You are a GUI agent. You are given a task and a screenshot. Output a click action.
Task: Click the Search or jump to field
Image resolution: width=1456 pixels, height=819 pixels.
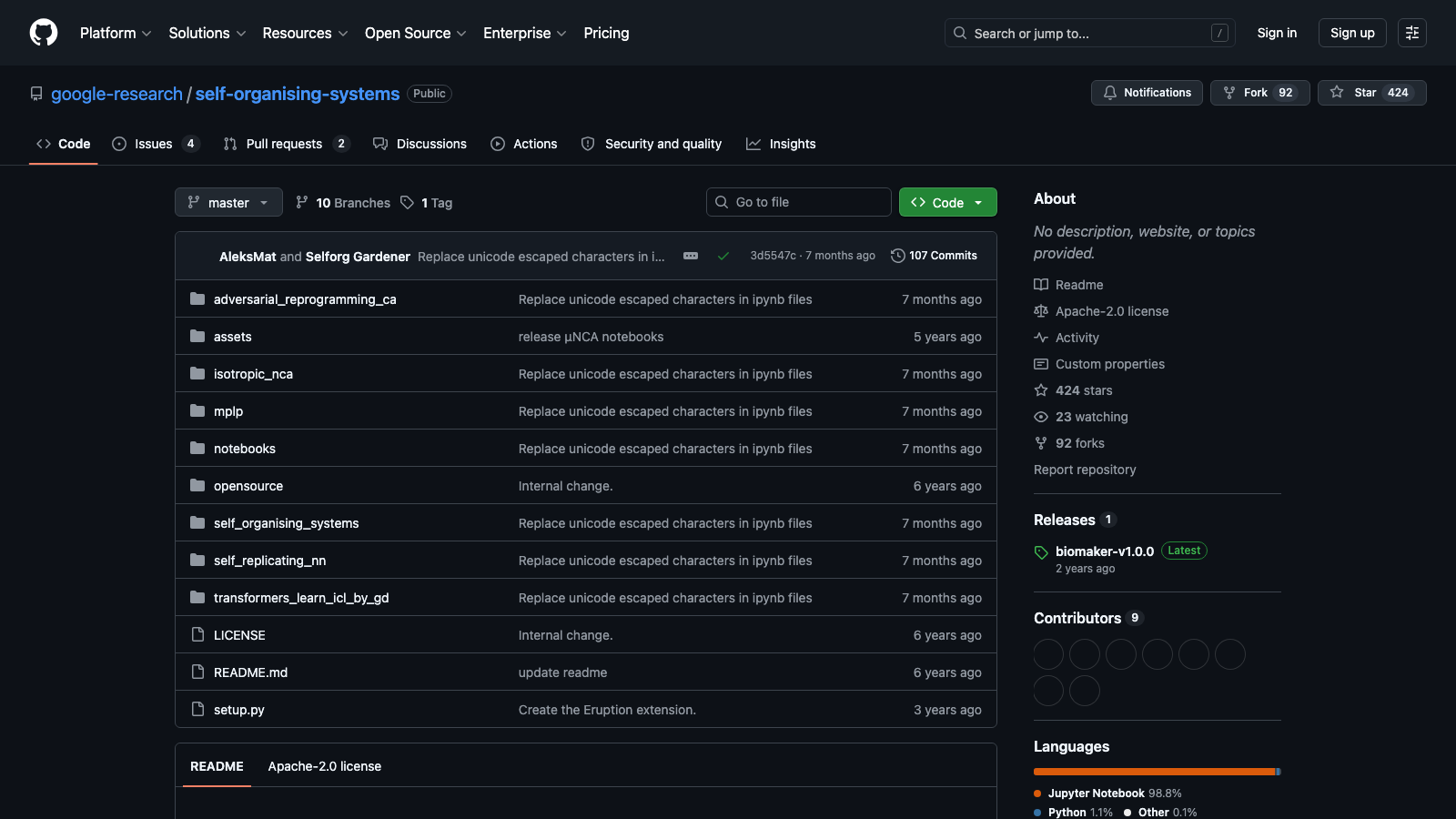coord(1090,33)
